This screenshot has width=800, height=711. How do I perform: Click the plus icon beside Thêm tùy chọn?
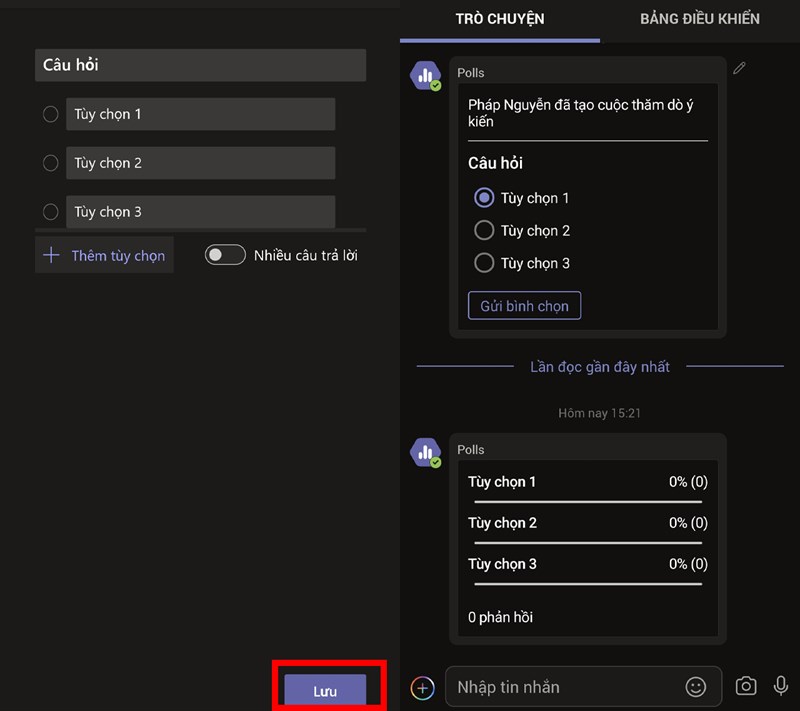click(x=51, y=255)
